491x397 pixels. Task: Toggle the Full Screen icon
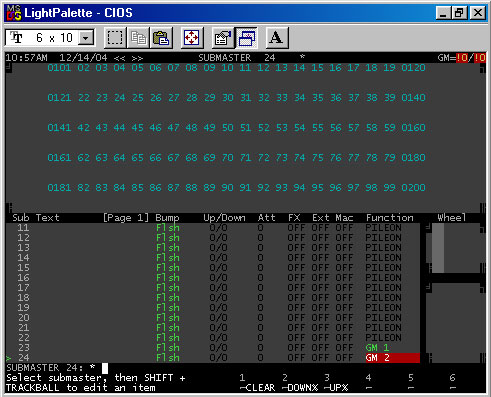192,38
